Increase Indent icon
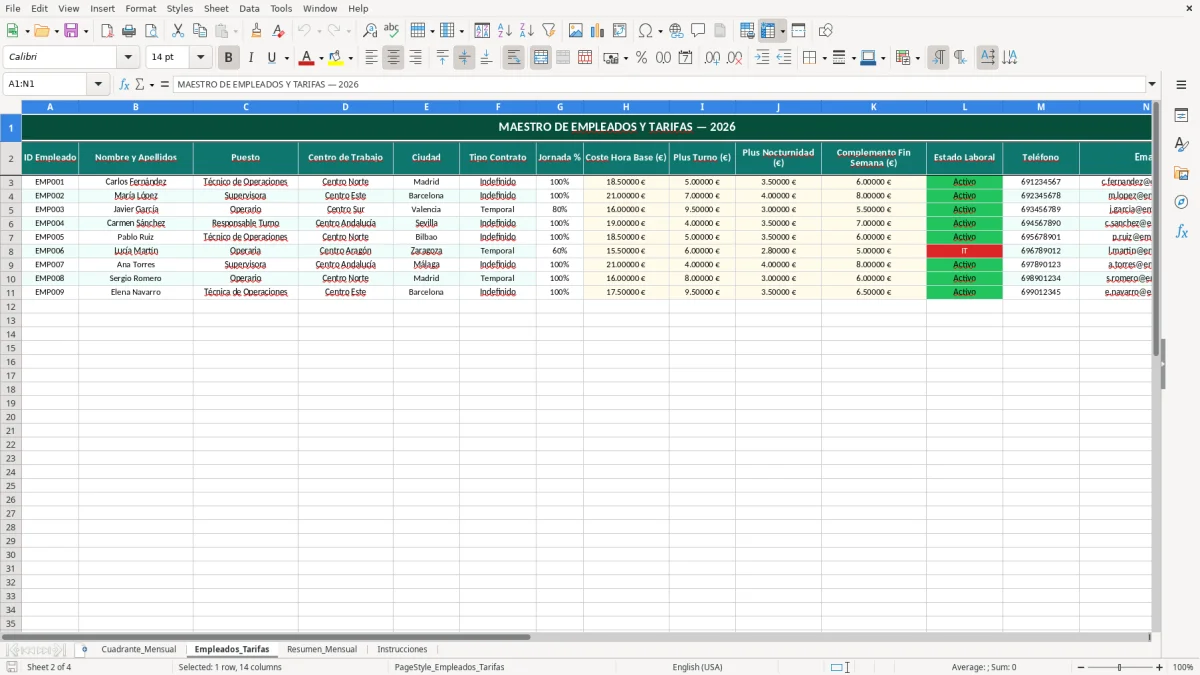Viewport: 1200px width, 675px height. (762, 58)
